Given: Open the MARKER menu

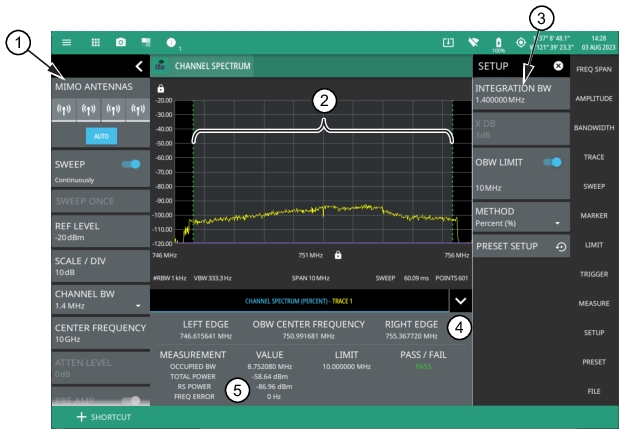Looking at the screenshot, I should coord(600,215).
